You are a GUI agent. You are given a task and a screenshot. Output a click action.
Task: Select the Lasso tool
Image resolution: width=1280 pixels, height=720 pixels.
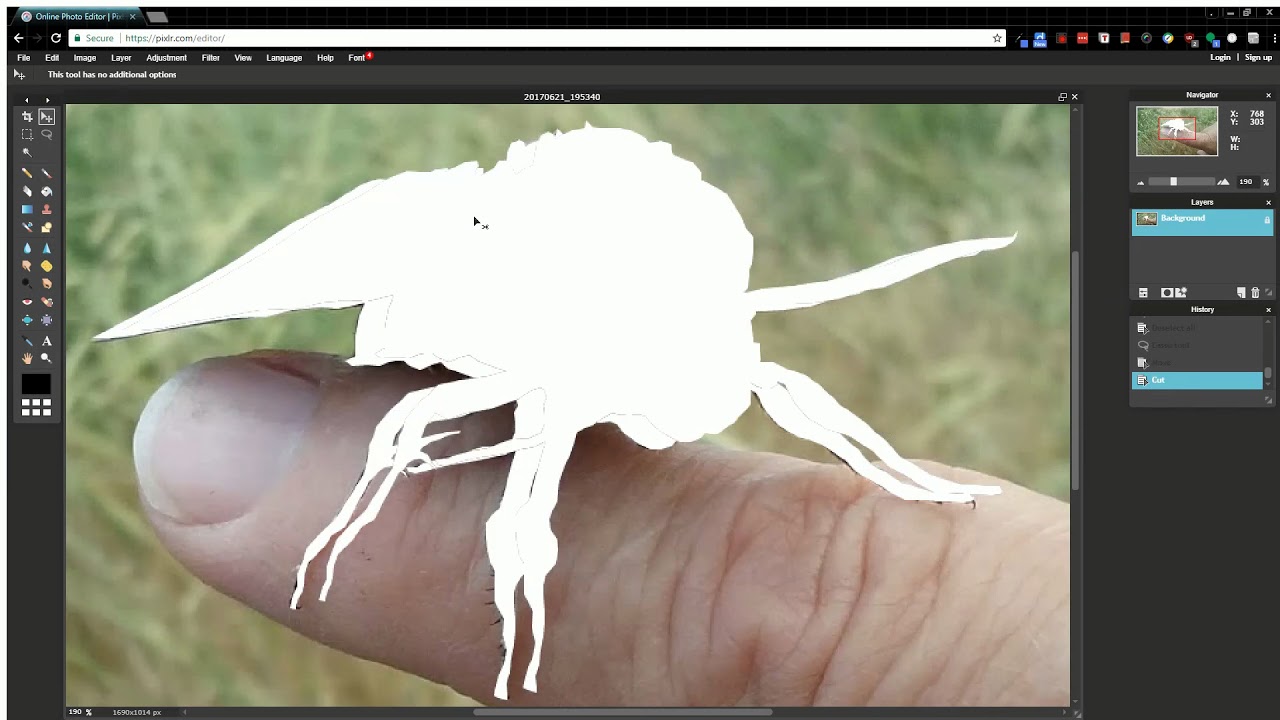tap(46, 134)
